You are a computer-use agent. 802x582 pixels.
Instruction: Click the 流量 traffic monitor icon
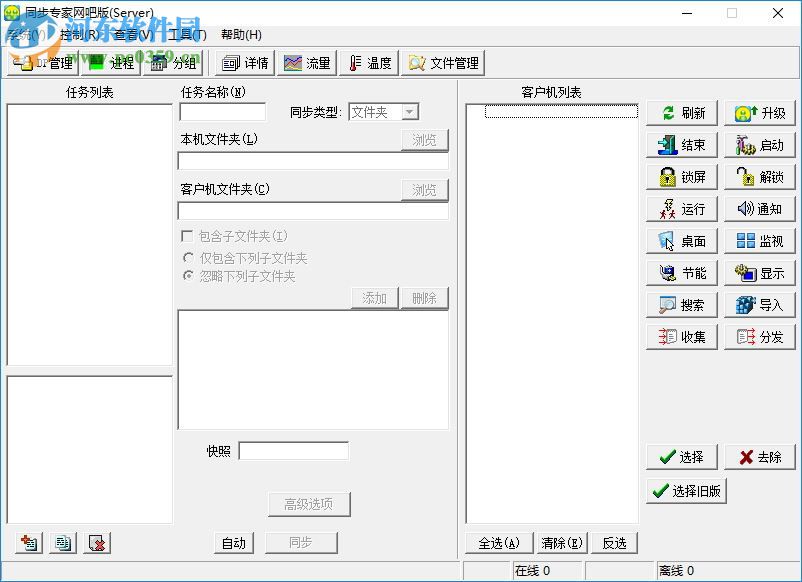307,62
